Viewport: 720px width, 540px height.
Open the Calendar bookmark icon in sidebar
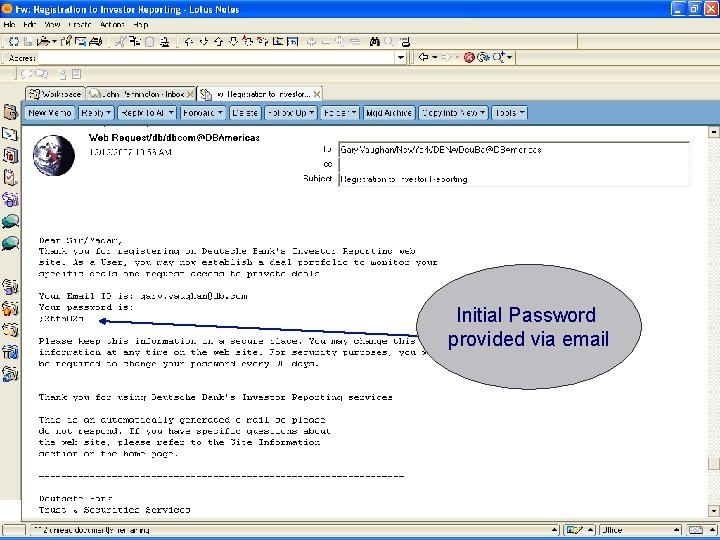10,155
